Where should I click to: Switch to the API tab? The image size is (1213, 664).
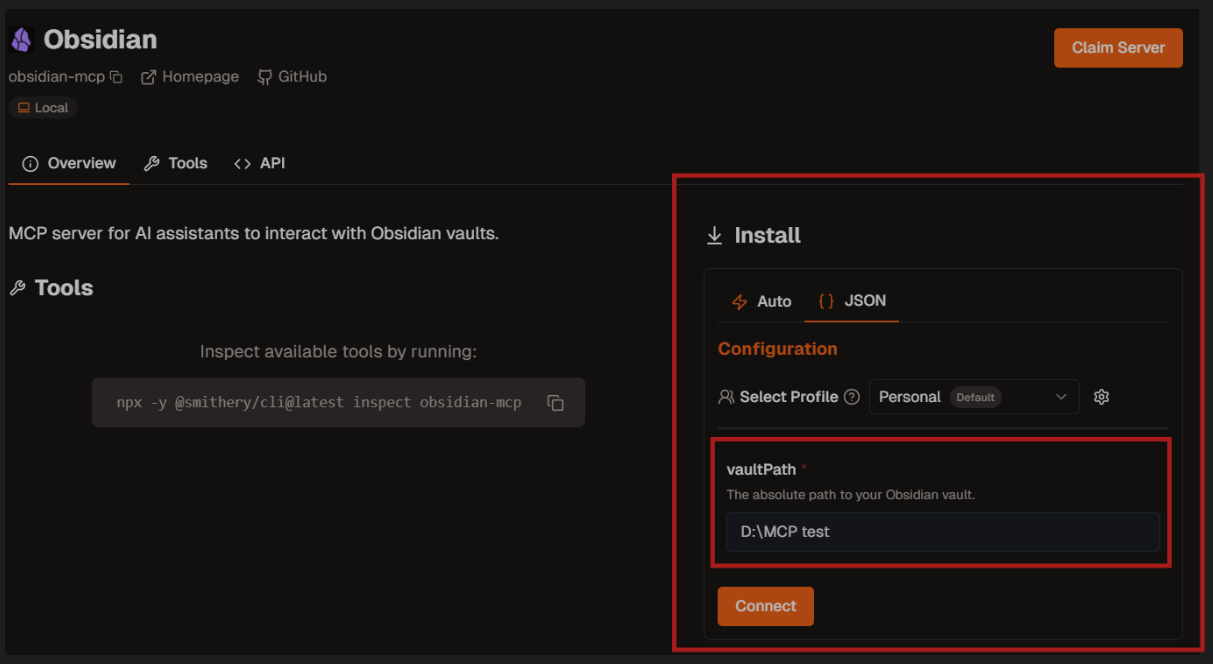[x=260, y=163]
